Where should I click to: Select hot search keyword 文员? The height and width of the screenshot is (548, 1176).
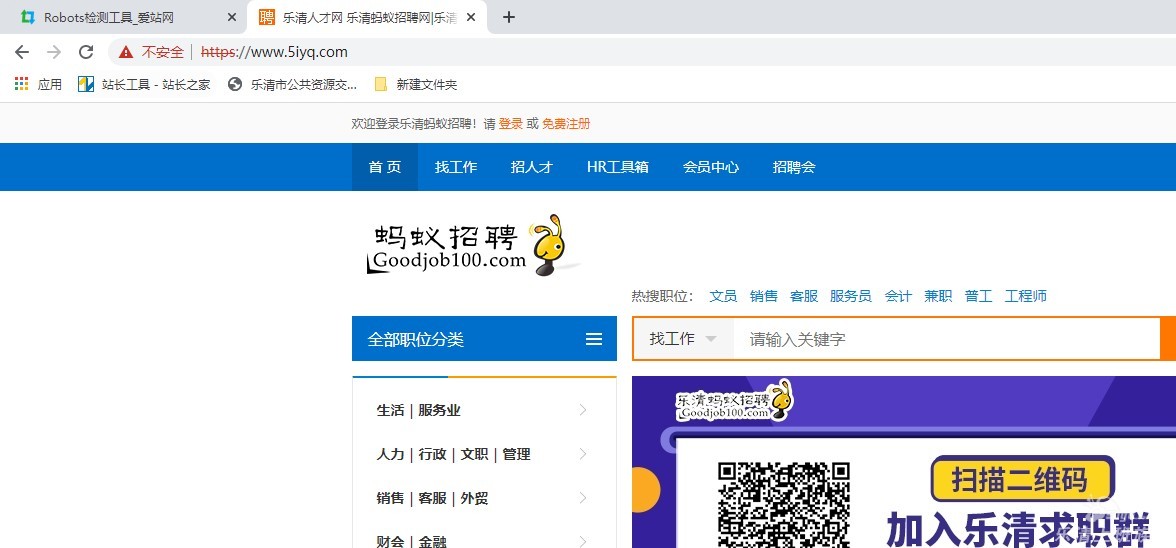[x=723, y=296]
